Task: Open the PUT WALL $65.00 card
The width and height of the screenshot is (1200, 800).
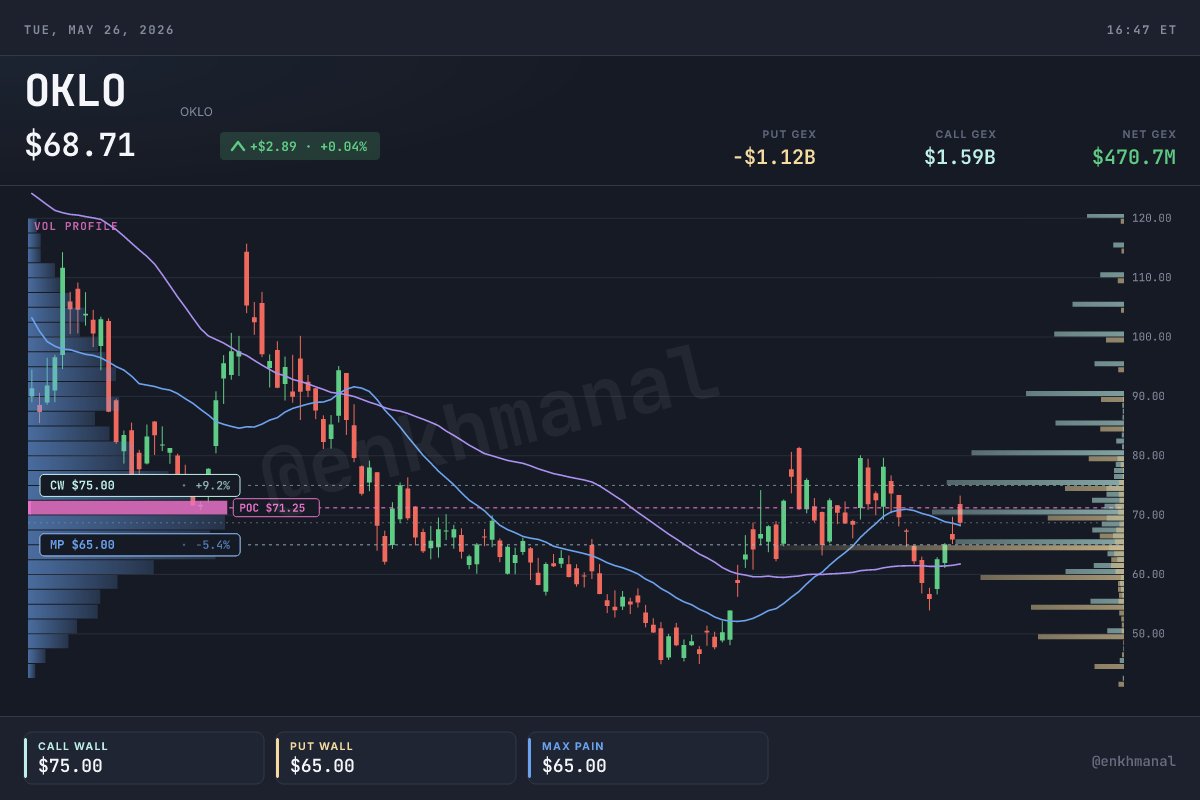Action: (x=396, y=758)
